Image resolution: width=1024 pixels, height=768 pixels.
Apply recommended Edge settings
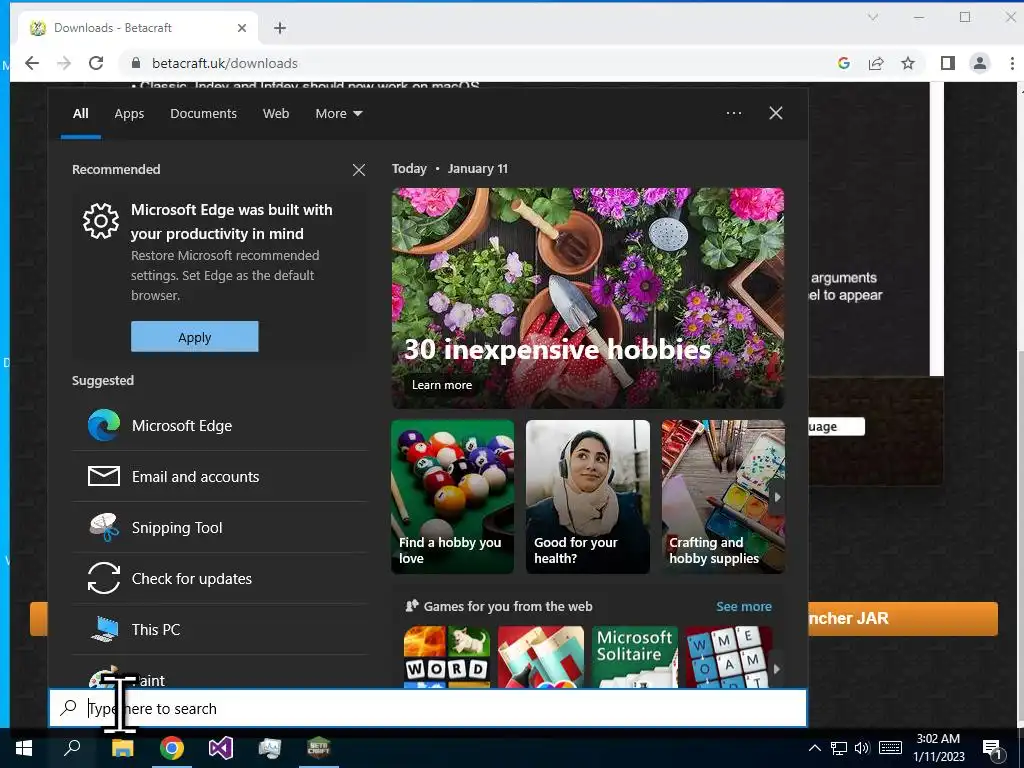click(x=195, y=337)
